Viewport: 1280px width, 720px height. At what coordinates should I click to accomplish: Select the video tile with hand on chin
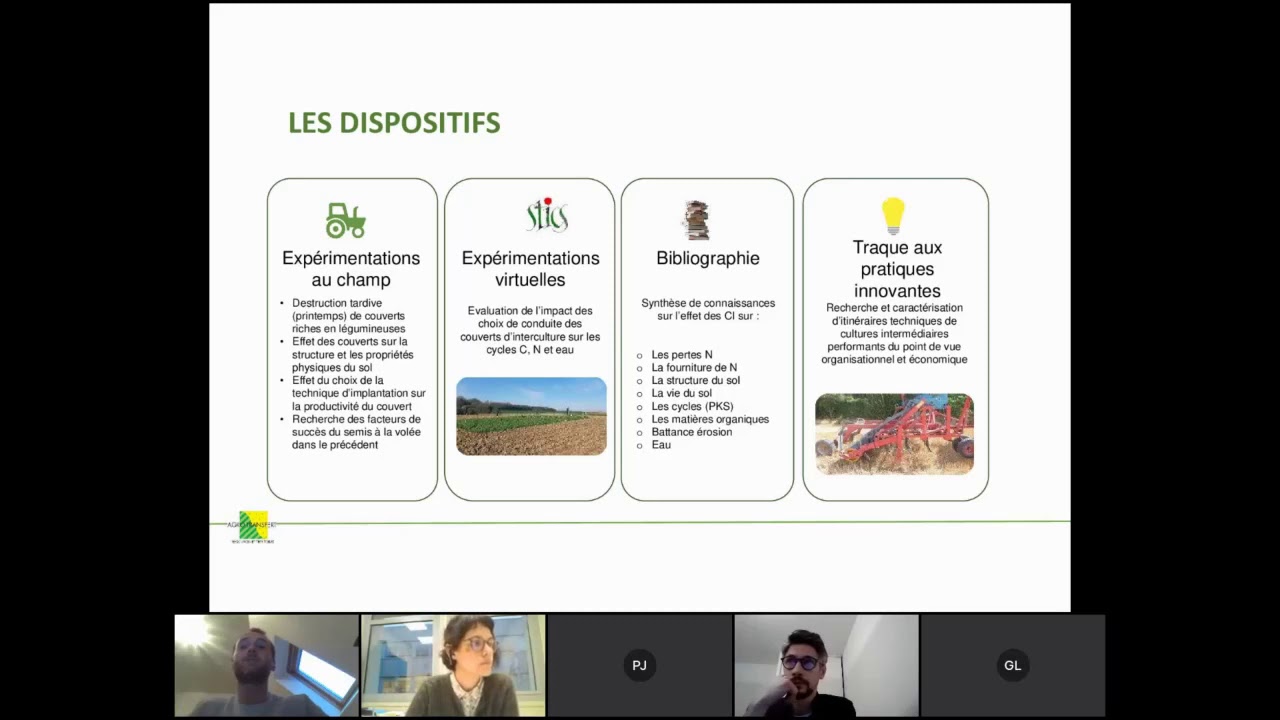(x=826, y=665)
